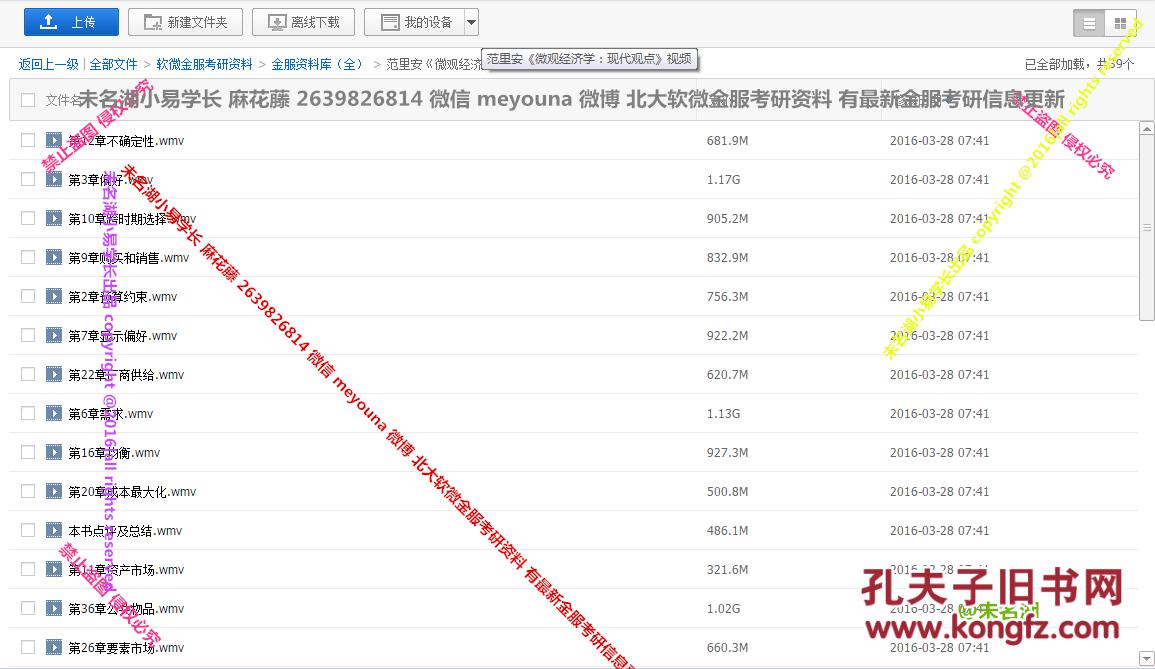Check the box for 第9章购买和销售.wmv

pyautogui.click(x=28, y=257)
